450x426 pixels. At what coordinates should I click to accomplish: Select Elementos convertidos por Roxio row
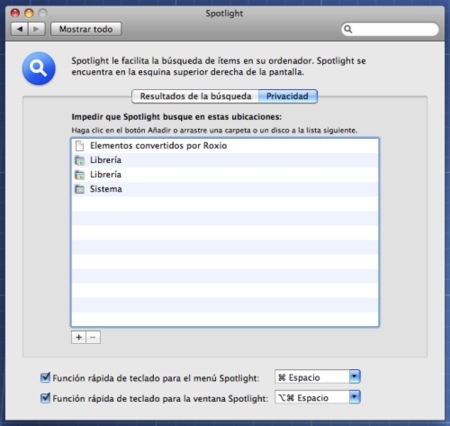click(x=225, y=146)
